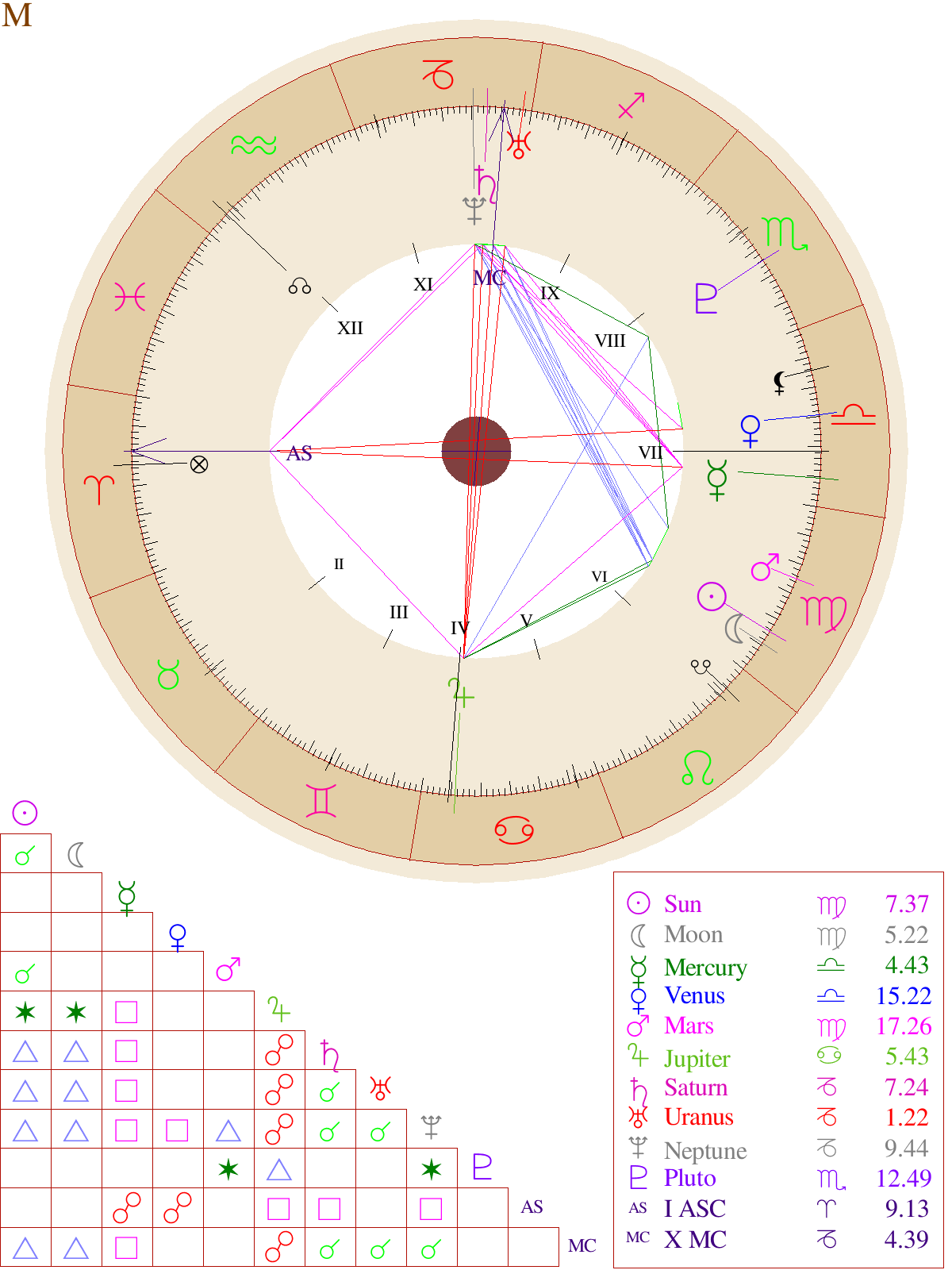Select the Jupiter symbol in the chart wheel

pos(461,692)
